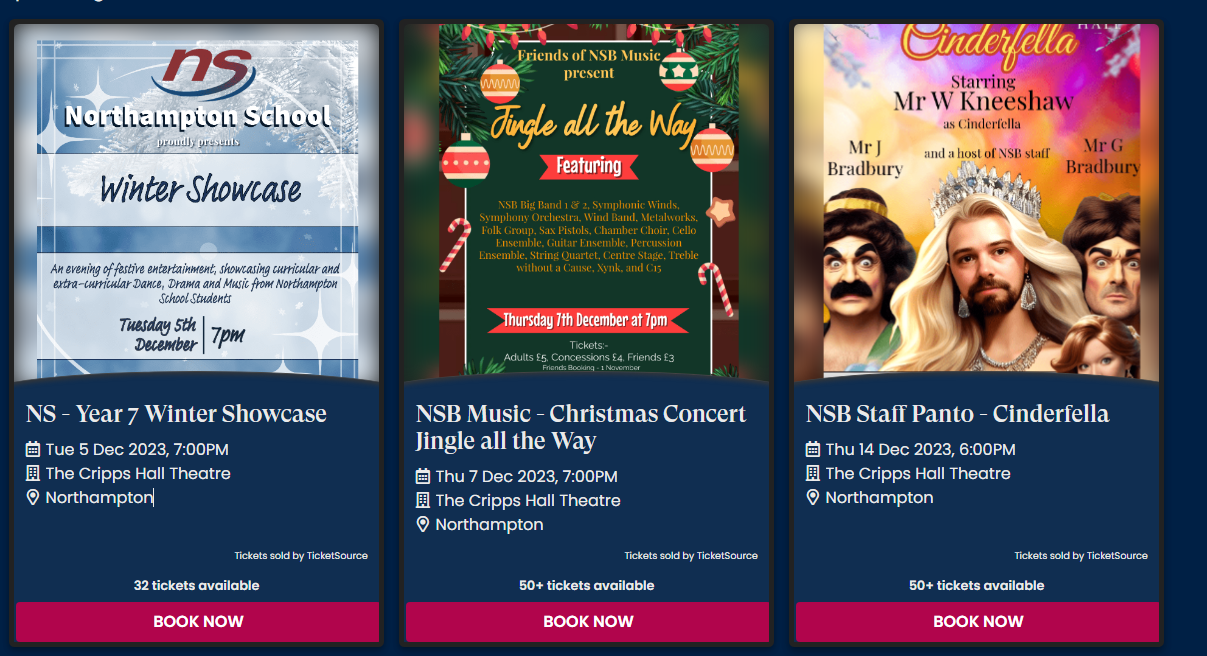
Task: Click building icon beside Winter Showcase venue
Action: click(33, 474)
